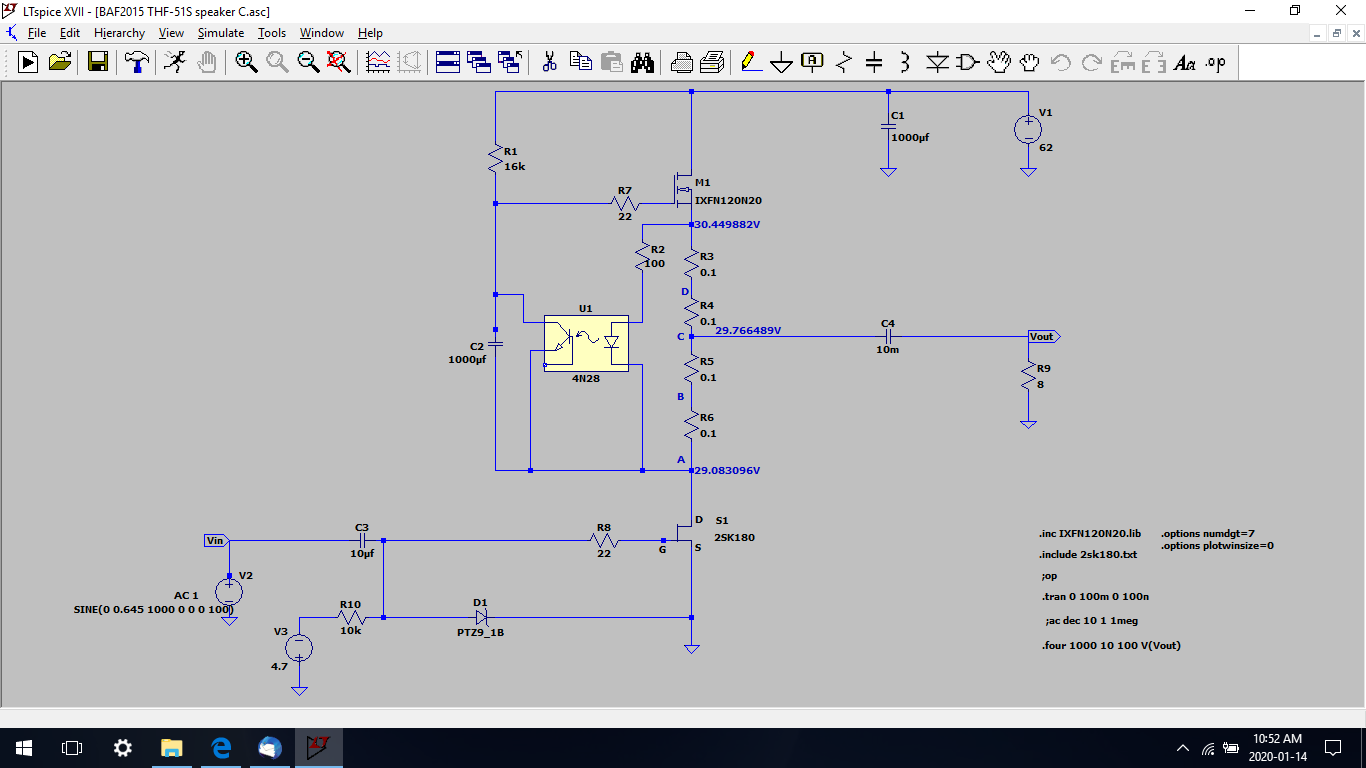The width and height of the screenshot is (1366, 768).
Task: Select the Text Aa tool
Action: click(x=1185, y=62)
